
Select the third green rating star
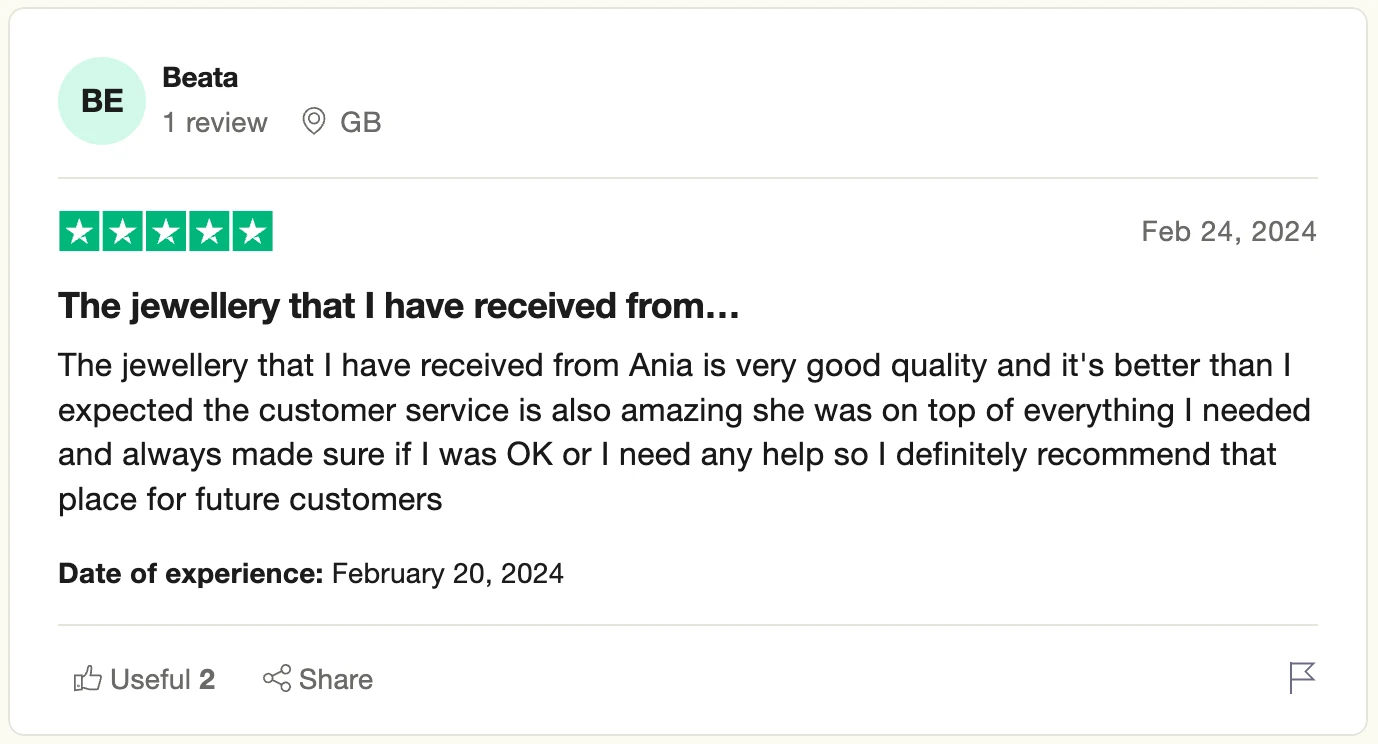click(x=166, y=232)
